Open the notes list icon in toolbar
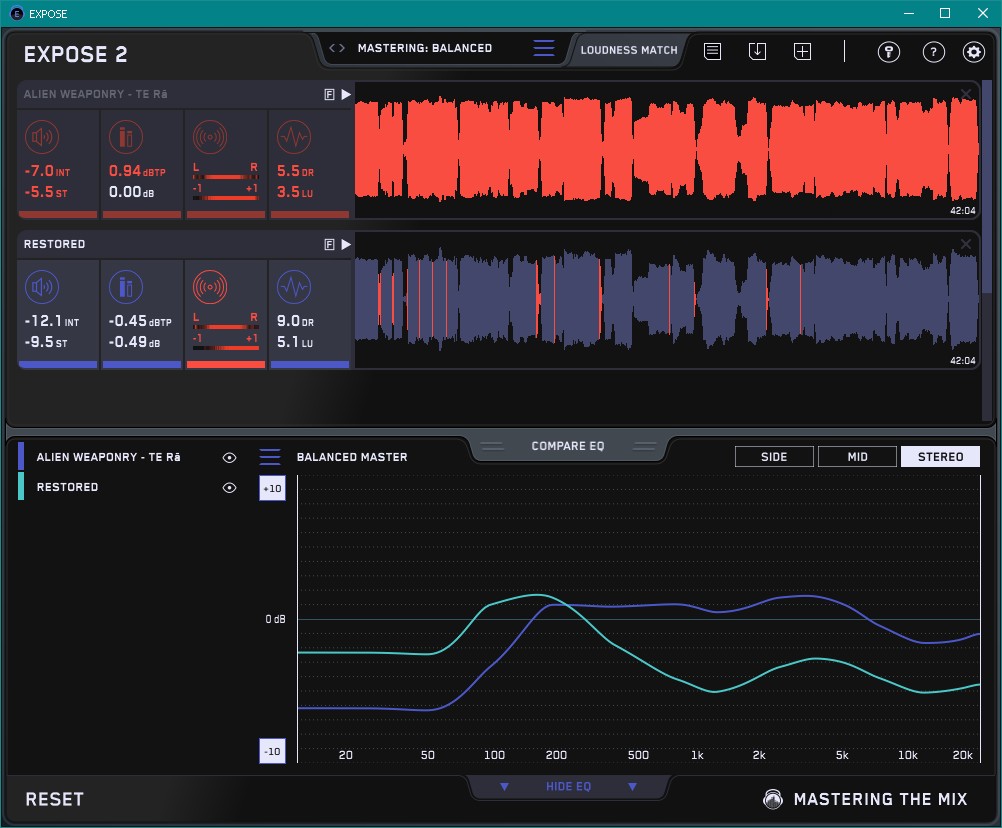 coord(712,51)
